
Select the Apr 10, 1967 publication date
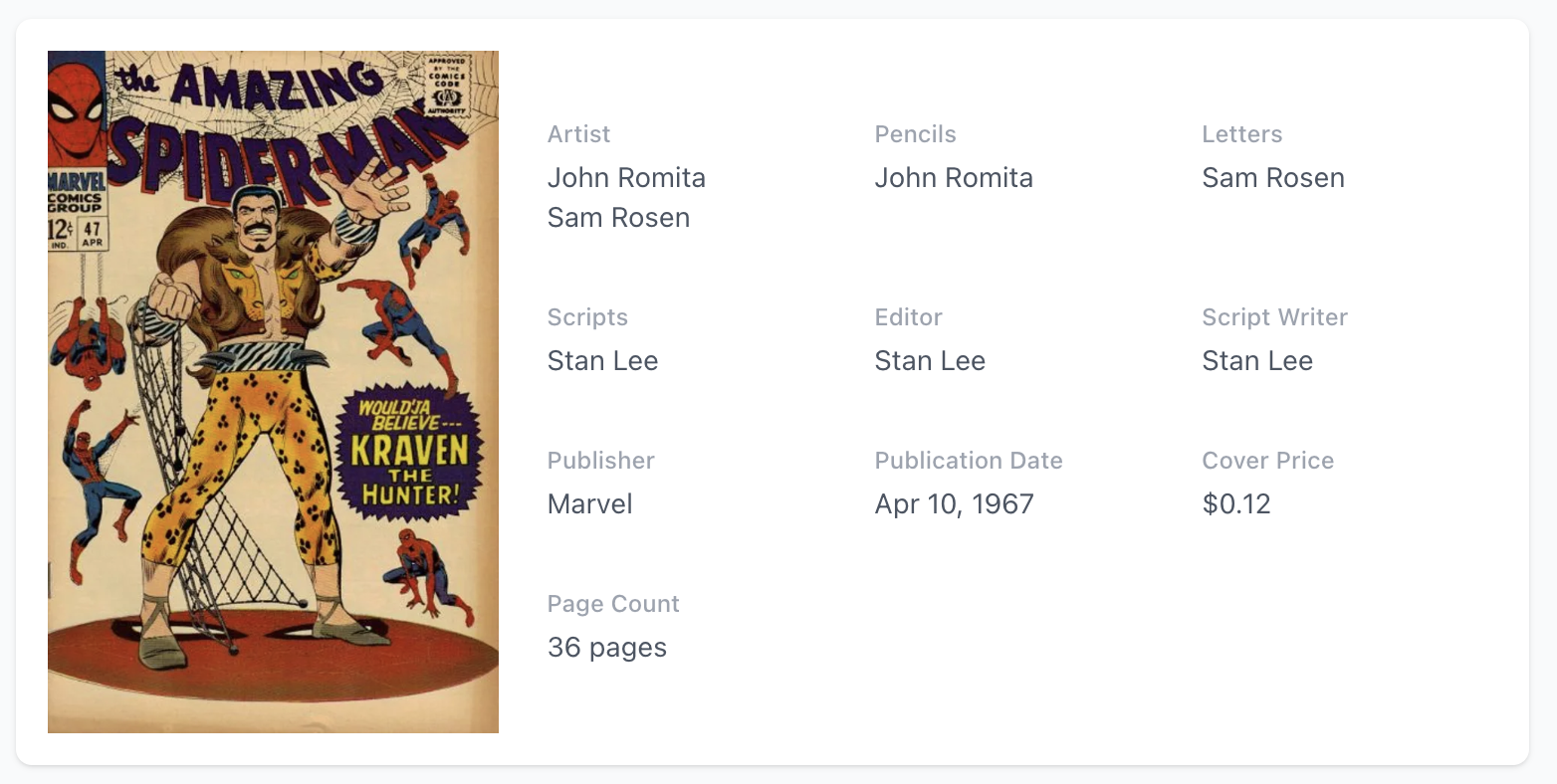click(954, 504)
